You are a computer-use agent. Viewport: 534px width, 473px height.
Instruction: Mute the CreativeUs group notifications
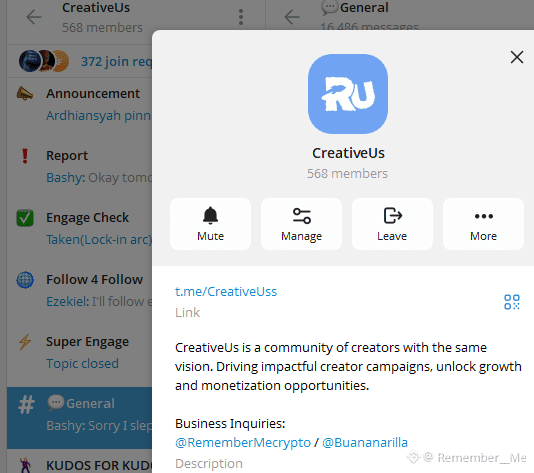(x=210, y=224)
